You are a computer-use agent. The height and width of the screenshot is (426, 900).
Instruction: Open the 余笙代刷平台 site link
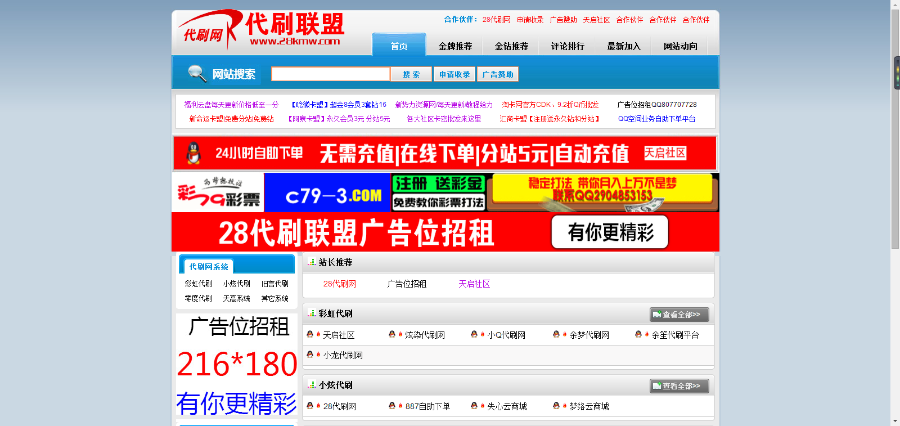(x=676, y=335)
